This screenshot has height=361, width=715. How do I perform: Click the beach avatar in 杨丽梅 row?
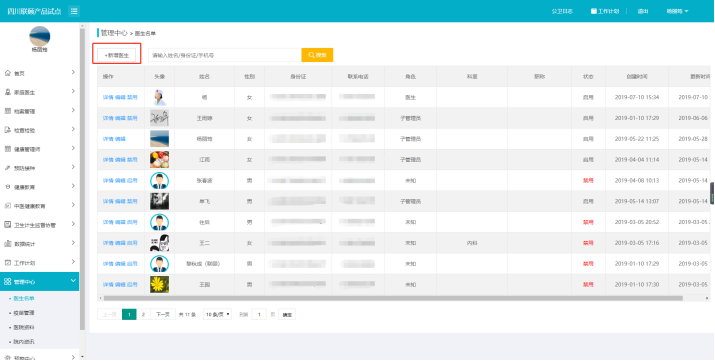tap(160, 139)
